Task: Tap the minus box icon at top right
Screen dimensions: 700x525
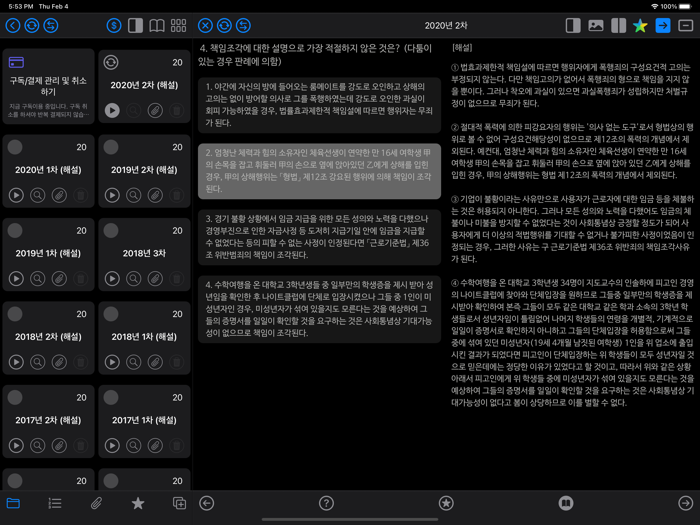Action: coord(686,25)
